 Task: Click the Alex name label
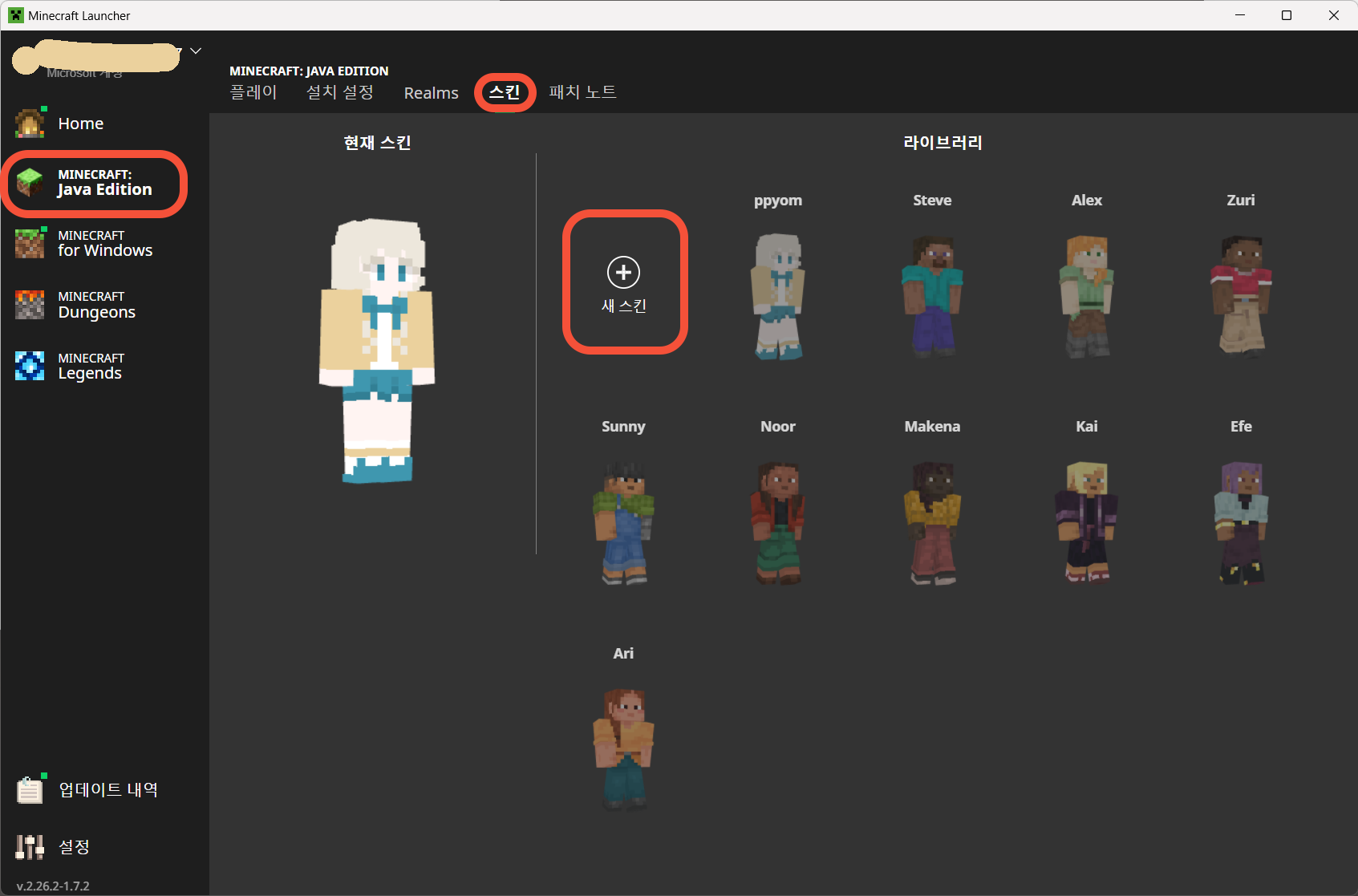[x=1087, y=201]
